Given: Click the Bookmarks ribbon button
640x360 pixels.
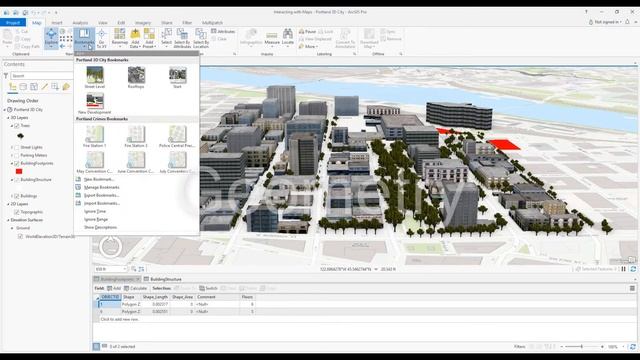Looking at the screenshot, I should (84, 38).
